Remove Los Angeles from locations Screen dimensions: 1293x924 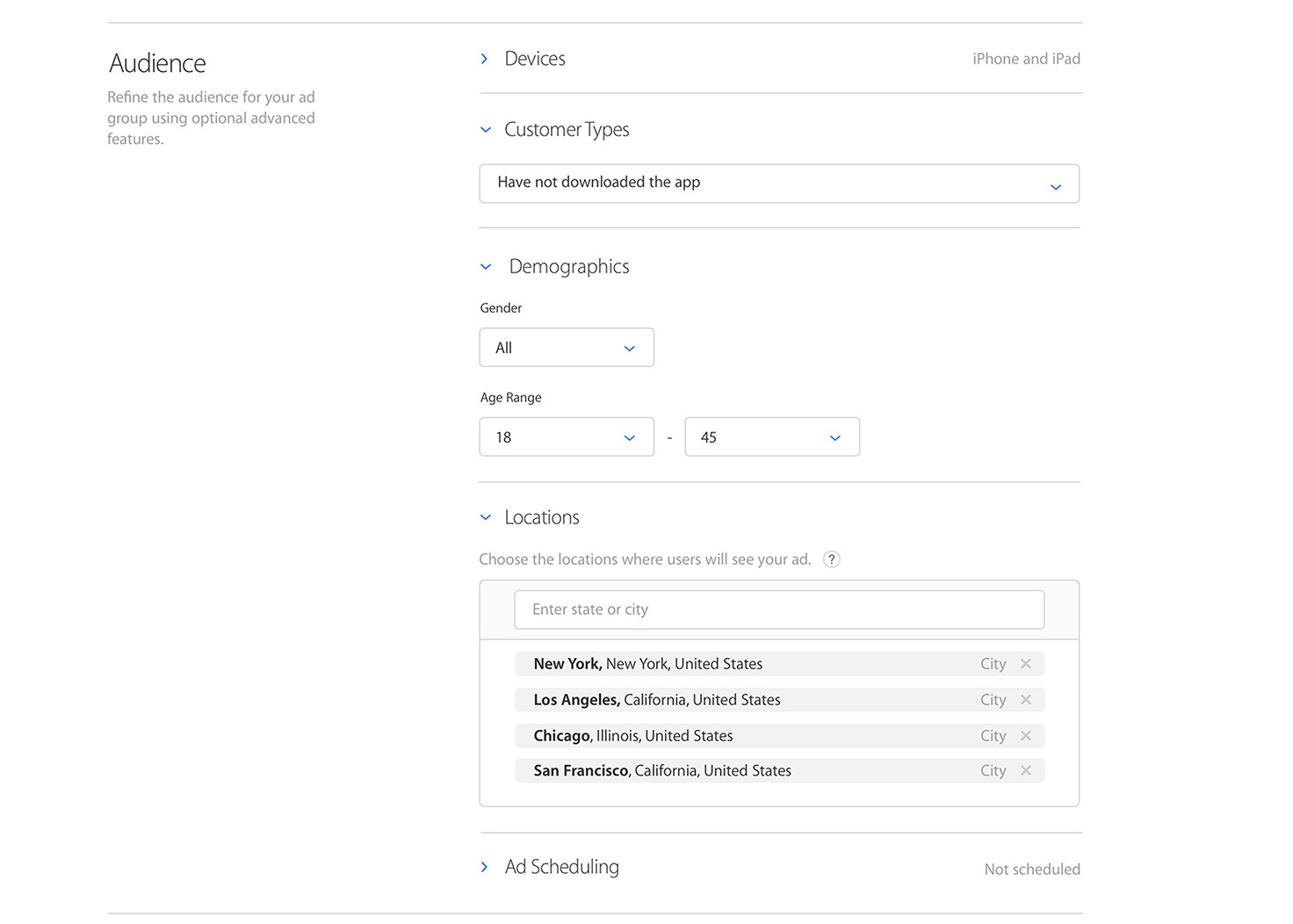pyautogui.click(x=1025, y=700)
